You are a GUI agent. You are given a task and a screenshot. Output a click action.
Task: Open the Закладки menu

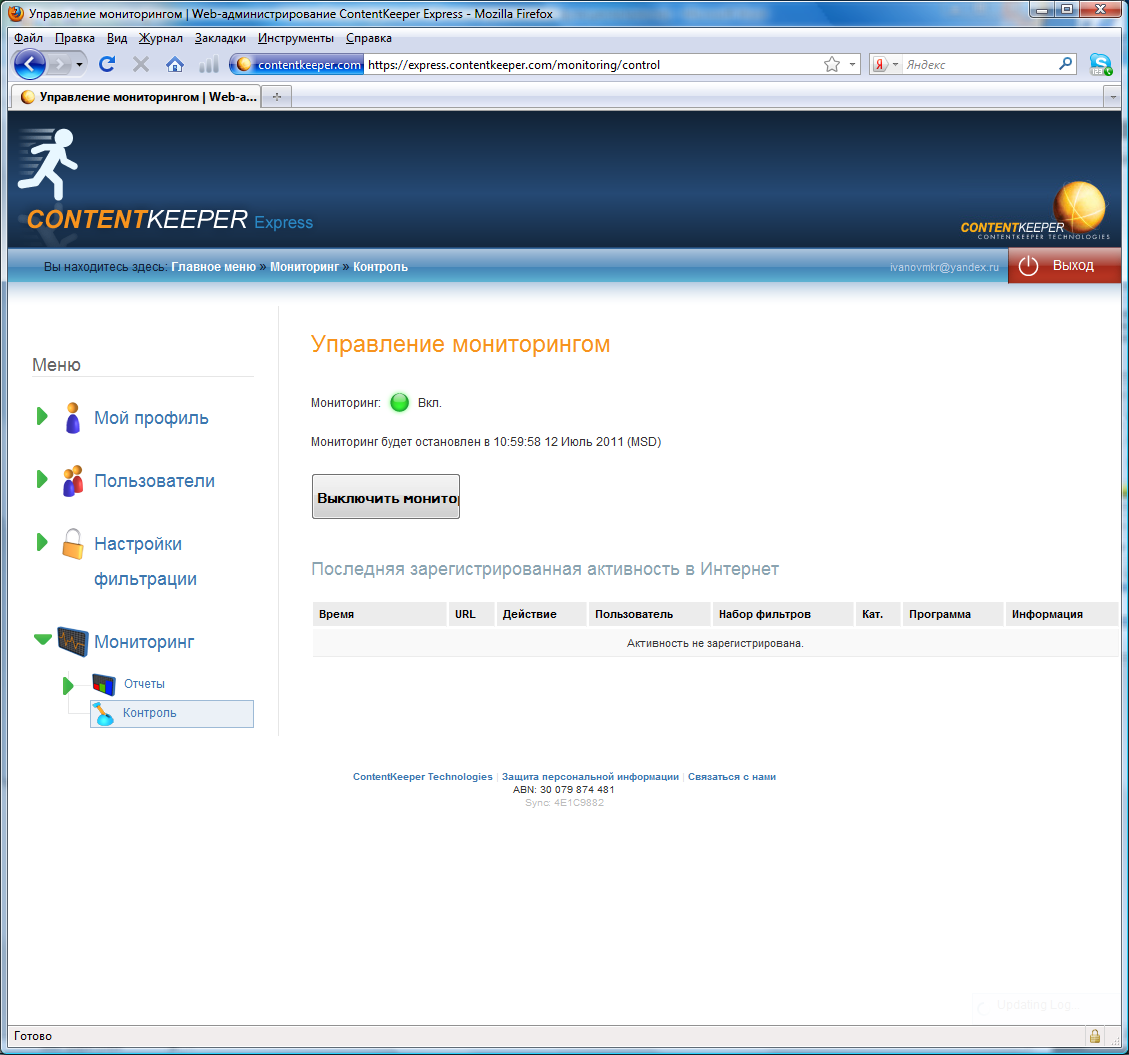220,38
